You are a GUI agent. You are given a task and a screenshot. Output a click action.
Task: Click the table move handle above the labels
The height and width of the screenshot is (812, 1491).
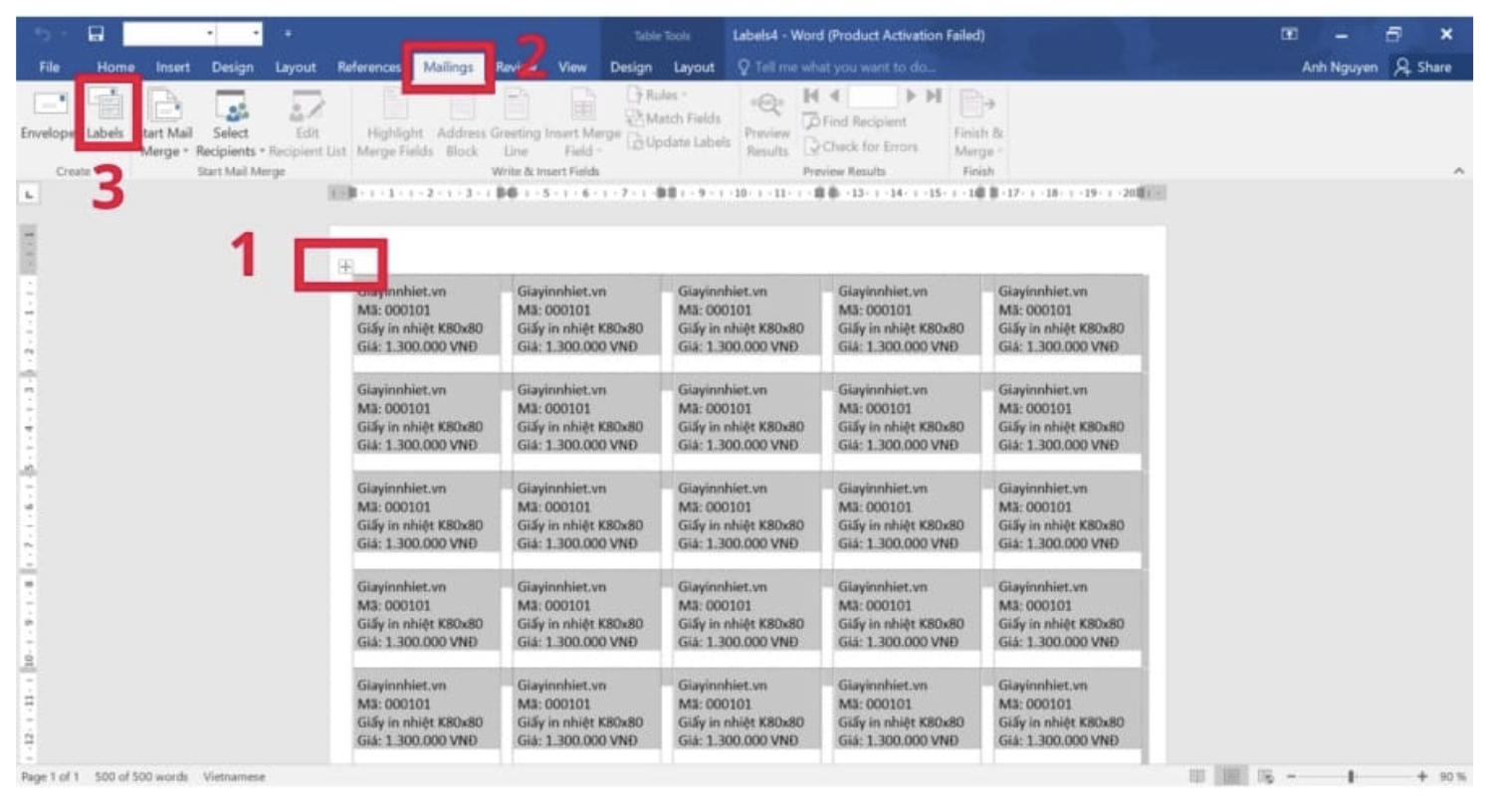pos(345,266)
